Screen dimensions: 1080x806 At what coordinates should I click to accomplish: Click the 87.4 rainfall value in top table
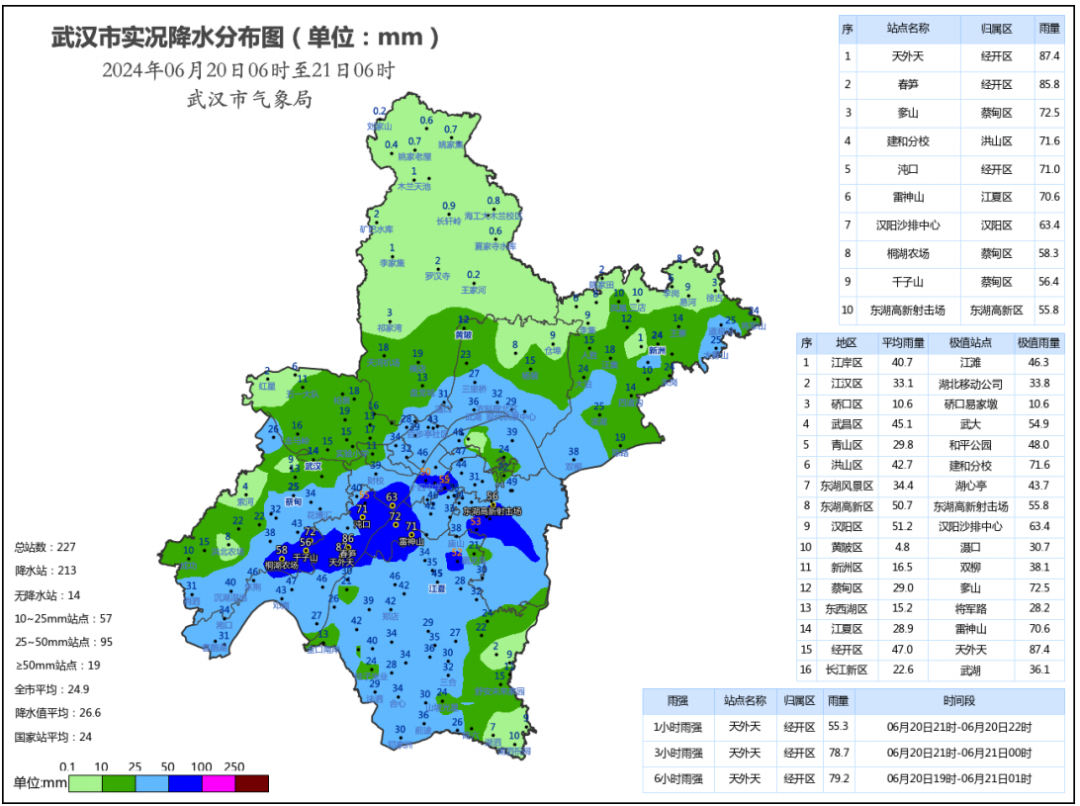coord(1049,57)
